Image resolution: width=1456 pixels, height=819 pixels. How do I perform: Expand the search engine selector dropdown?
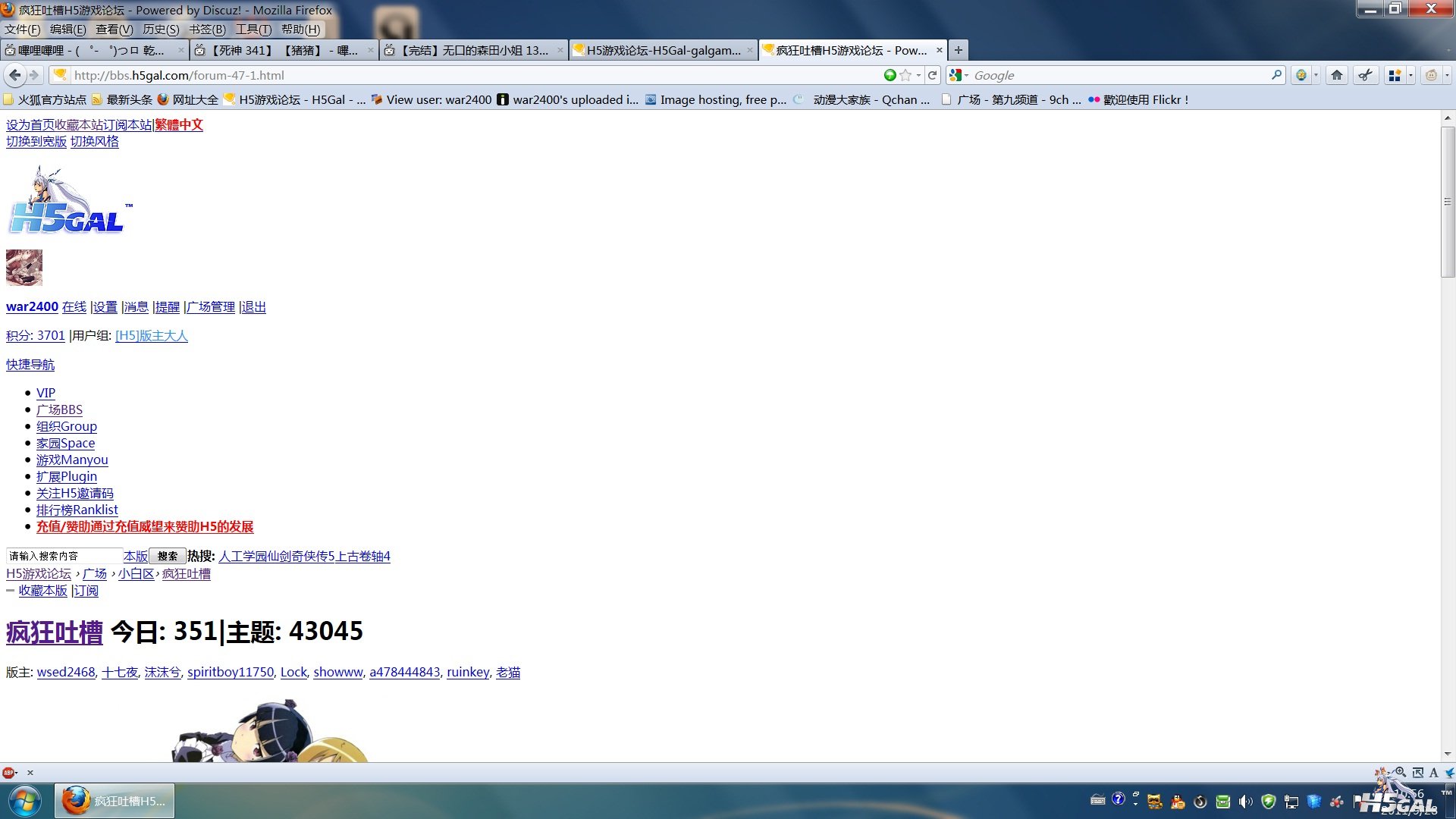tap(966, 75)
